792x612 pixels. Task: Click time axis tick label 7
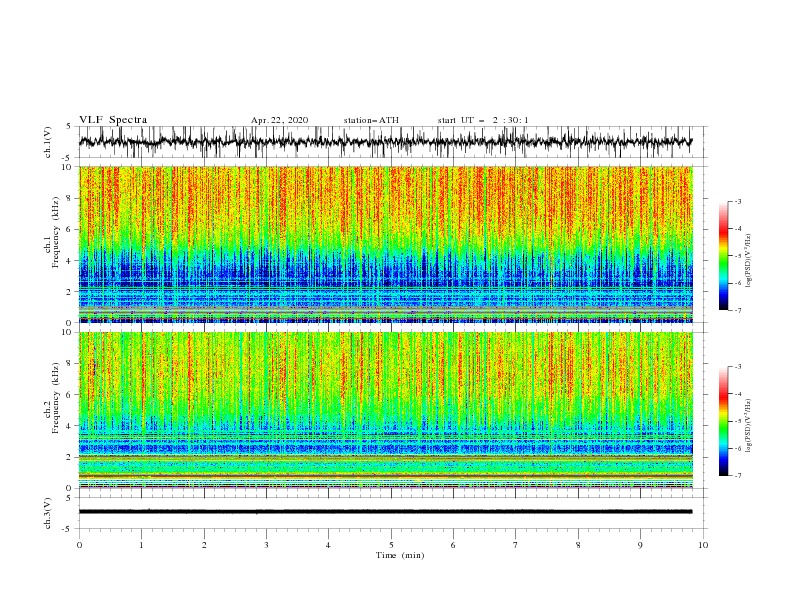[x=516, y=545]
